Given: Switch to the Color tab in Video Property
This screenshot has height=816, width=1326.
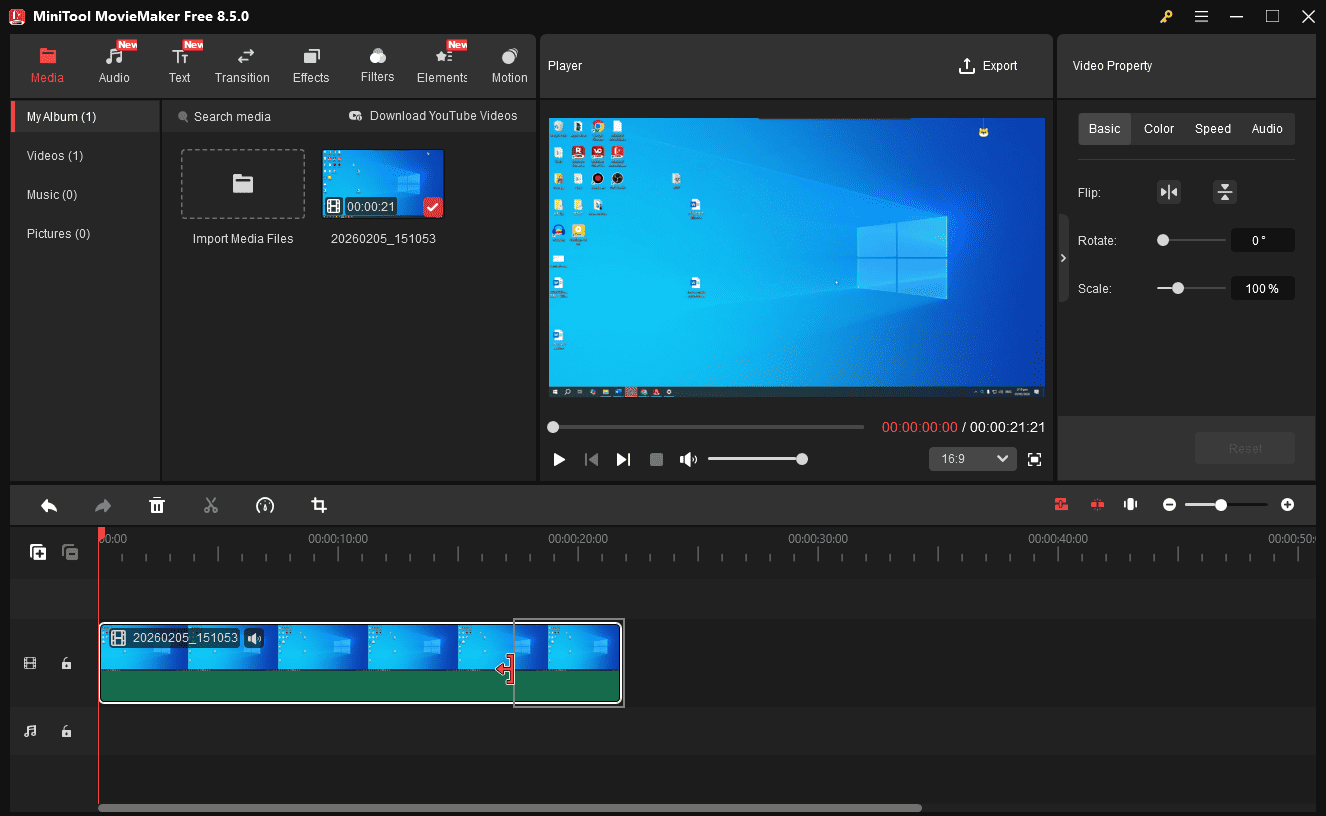Looking at the screenshot, I should click(x=1158, y=128).
